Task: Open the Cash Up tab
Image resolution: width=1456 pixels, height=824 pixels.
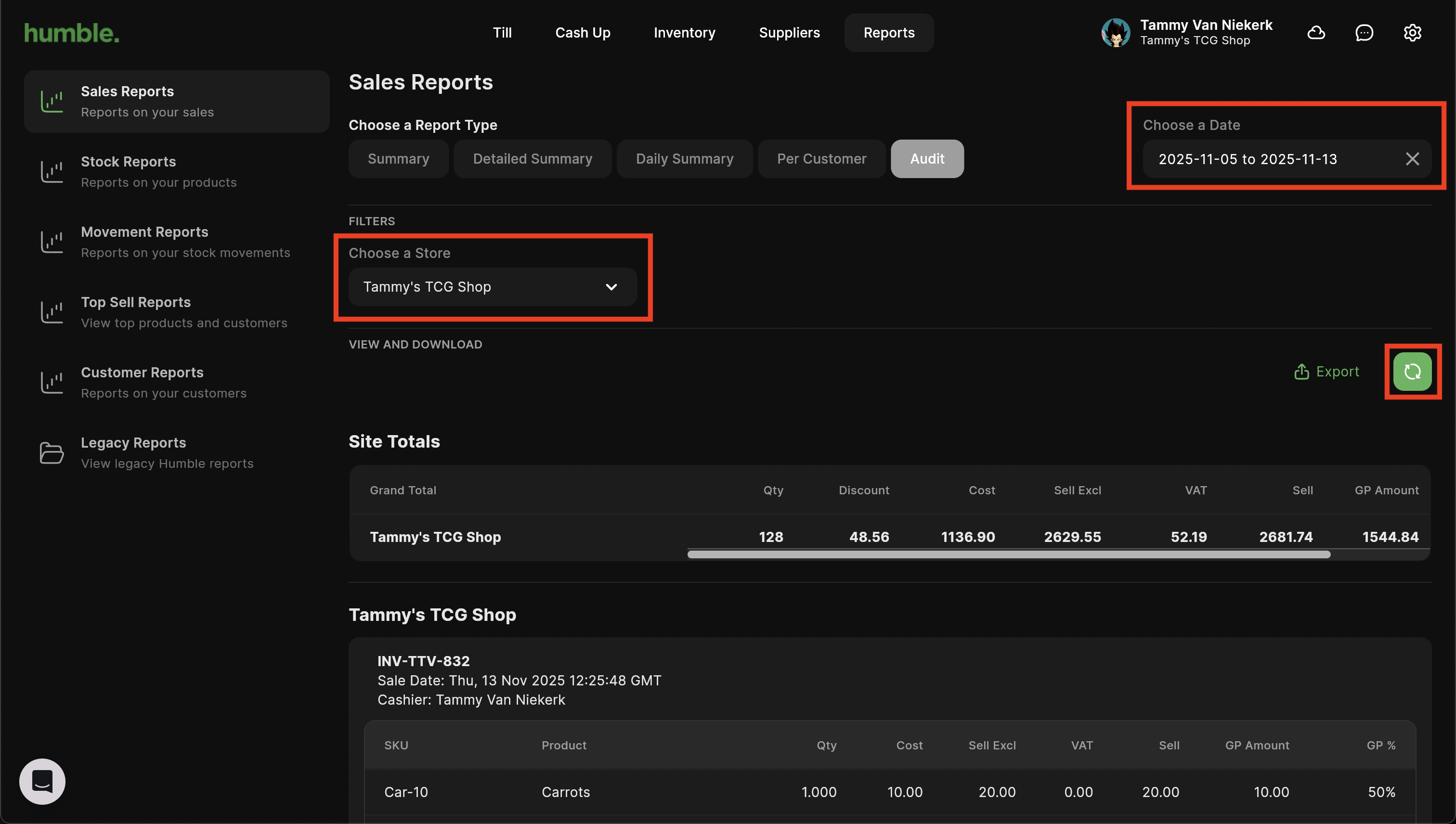Action: 583,33
